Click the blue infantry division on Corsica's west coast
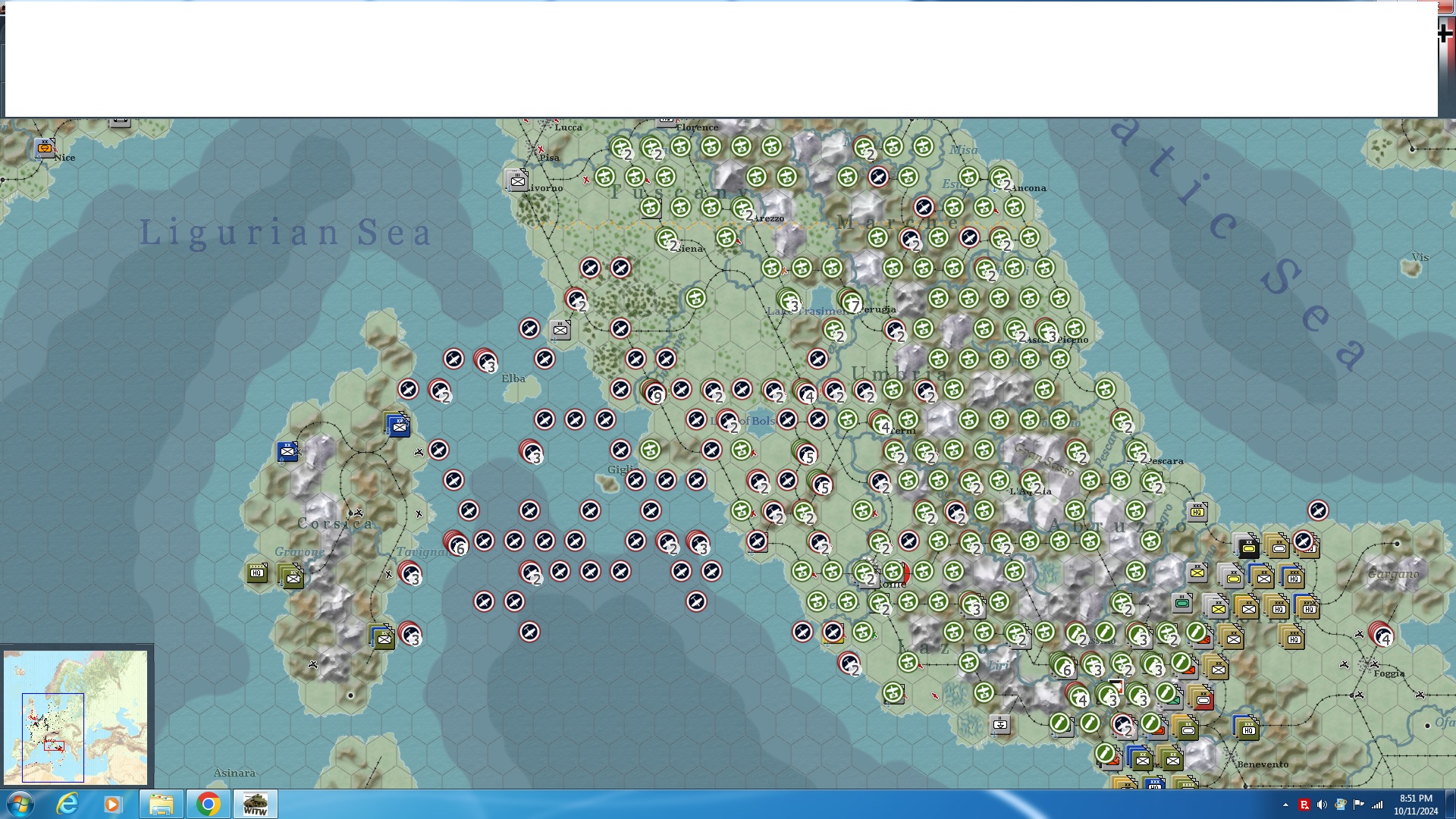 click(x=287, y=451)
